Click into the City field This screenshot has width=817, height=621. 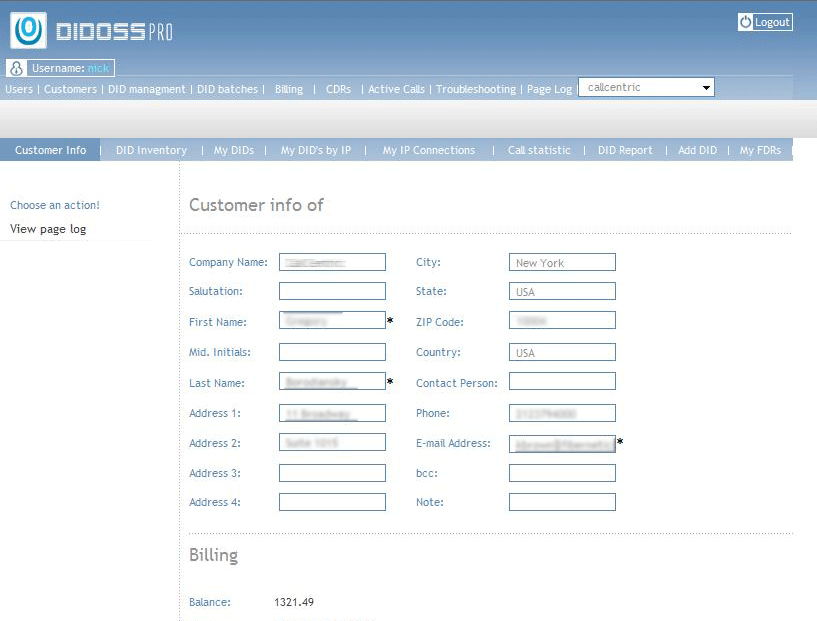tap(562, 263)
